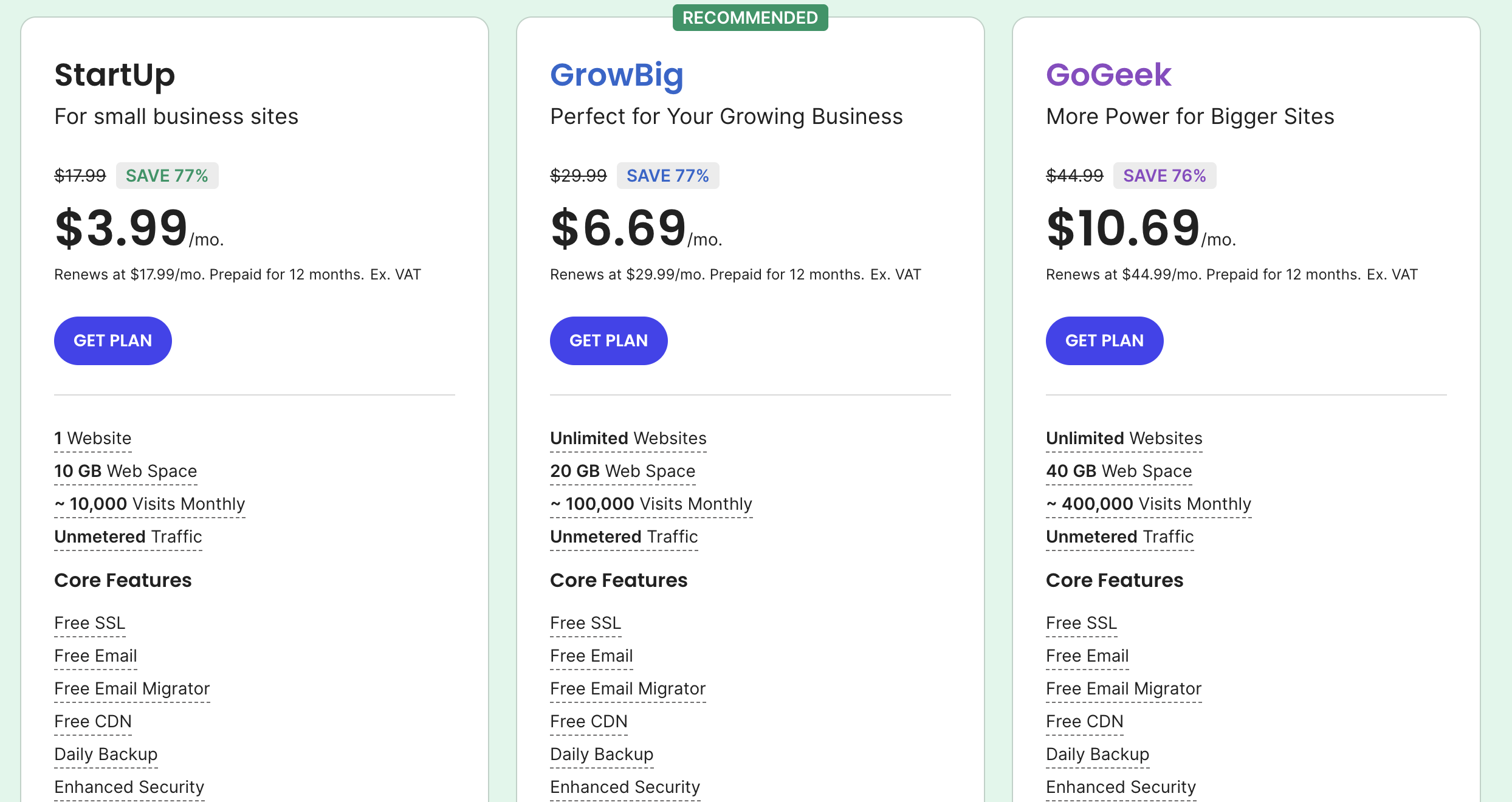Viewport: 1512px width, 802px height.
Task: Open the 20 GB Web Space detail
Action: [x=622, y=471]
